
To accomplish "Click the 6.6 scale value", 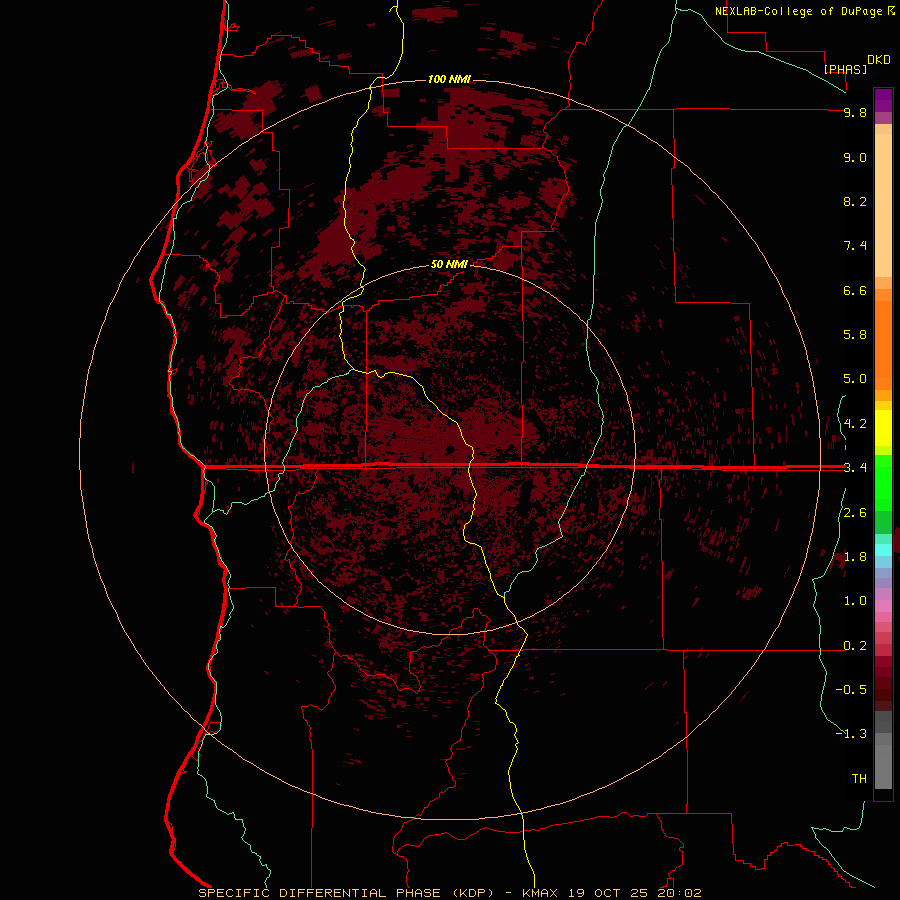I will coord(855,290).
